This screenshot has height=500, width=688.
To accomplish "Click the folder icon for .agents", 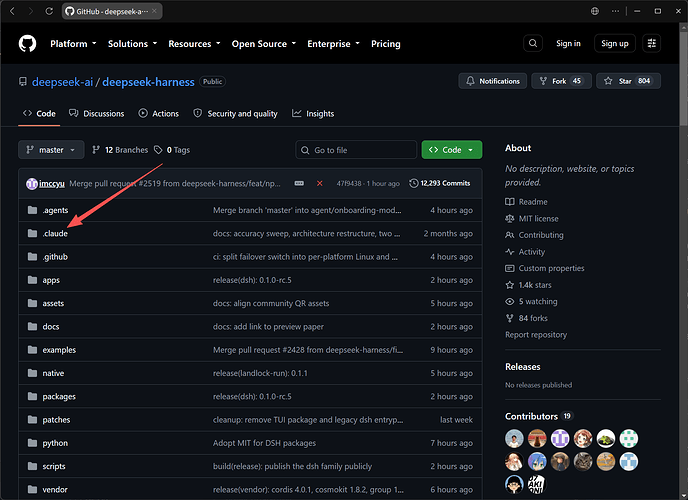I will click(32, 210).
